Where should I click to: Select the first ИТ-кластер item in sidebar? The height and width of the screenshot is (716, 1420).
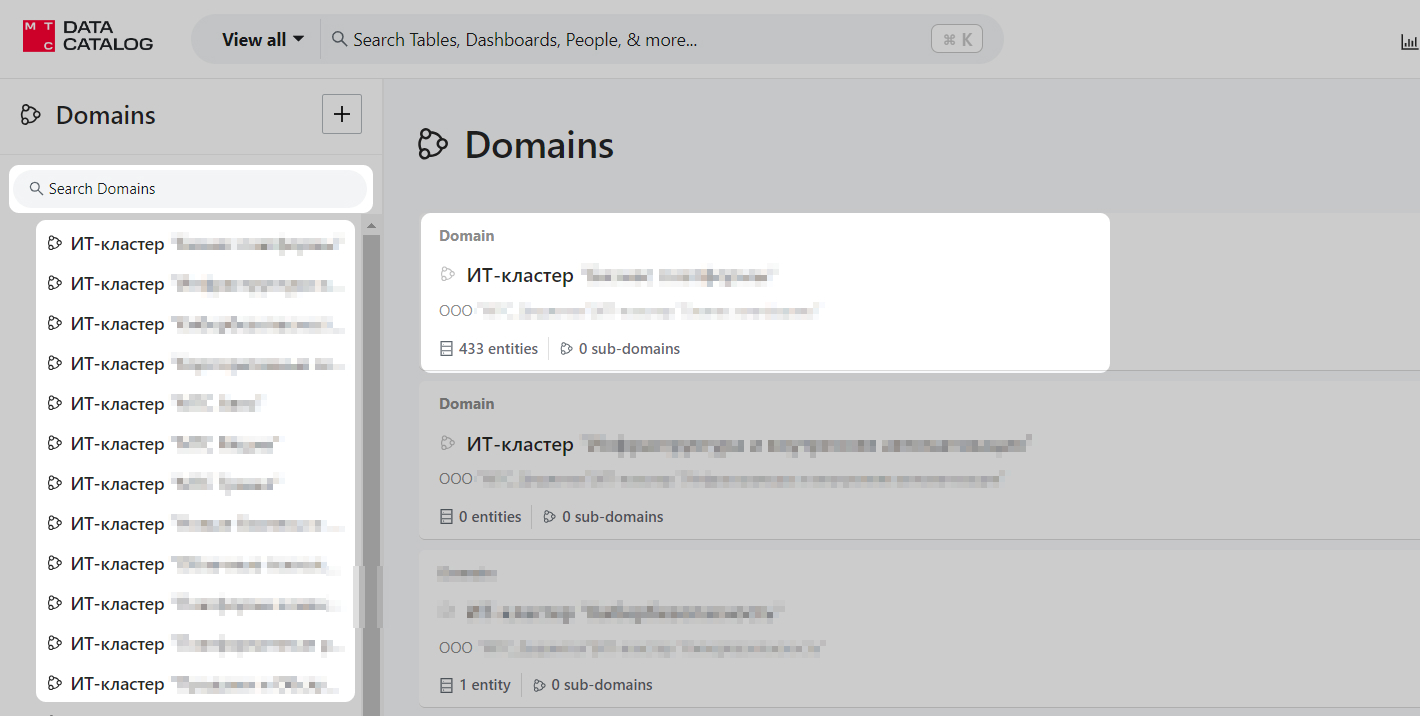point(195,244)
